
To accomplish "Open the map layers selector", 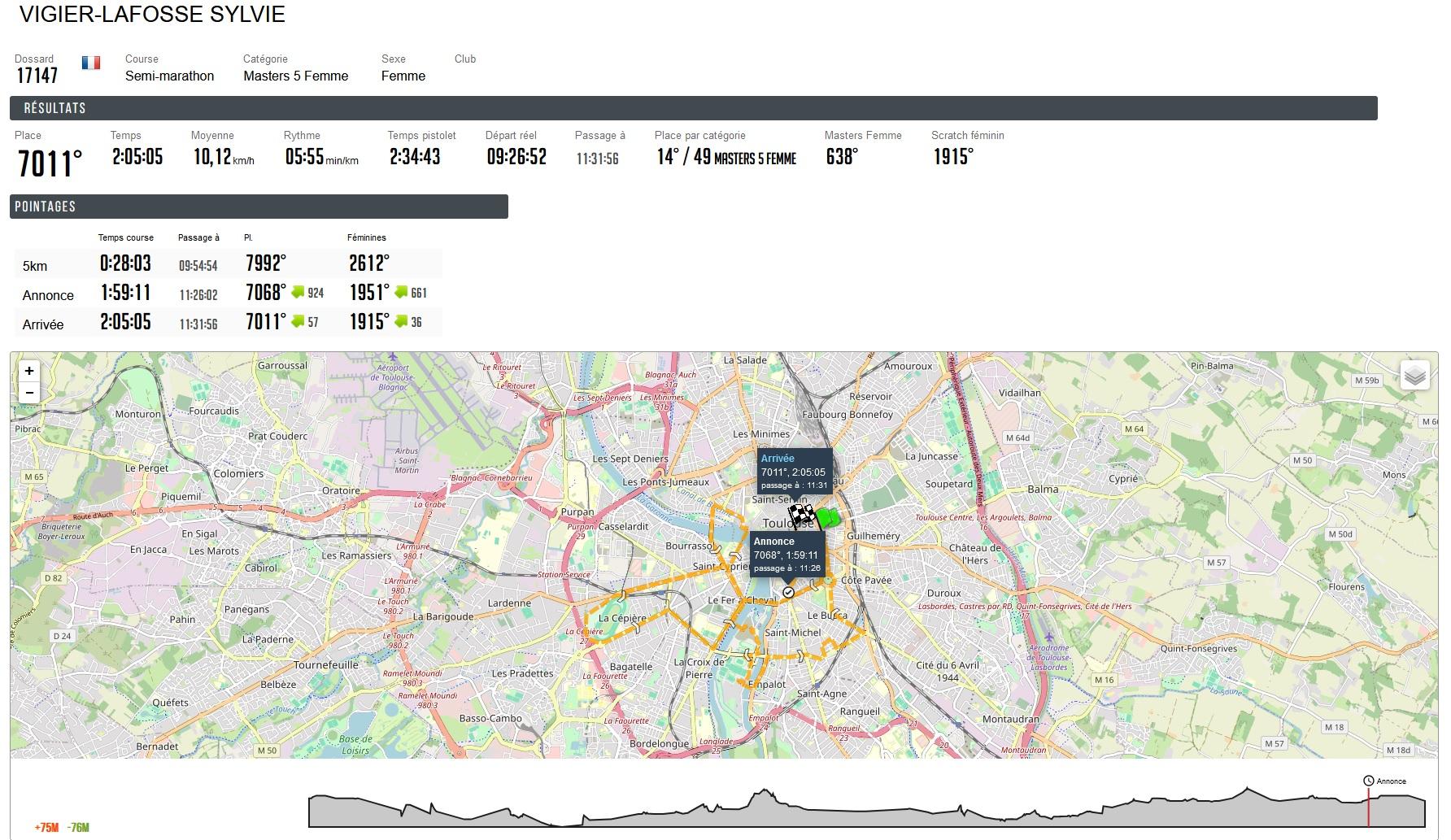I will [1415, 375].
